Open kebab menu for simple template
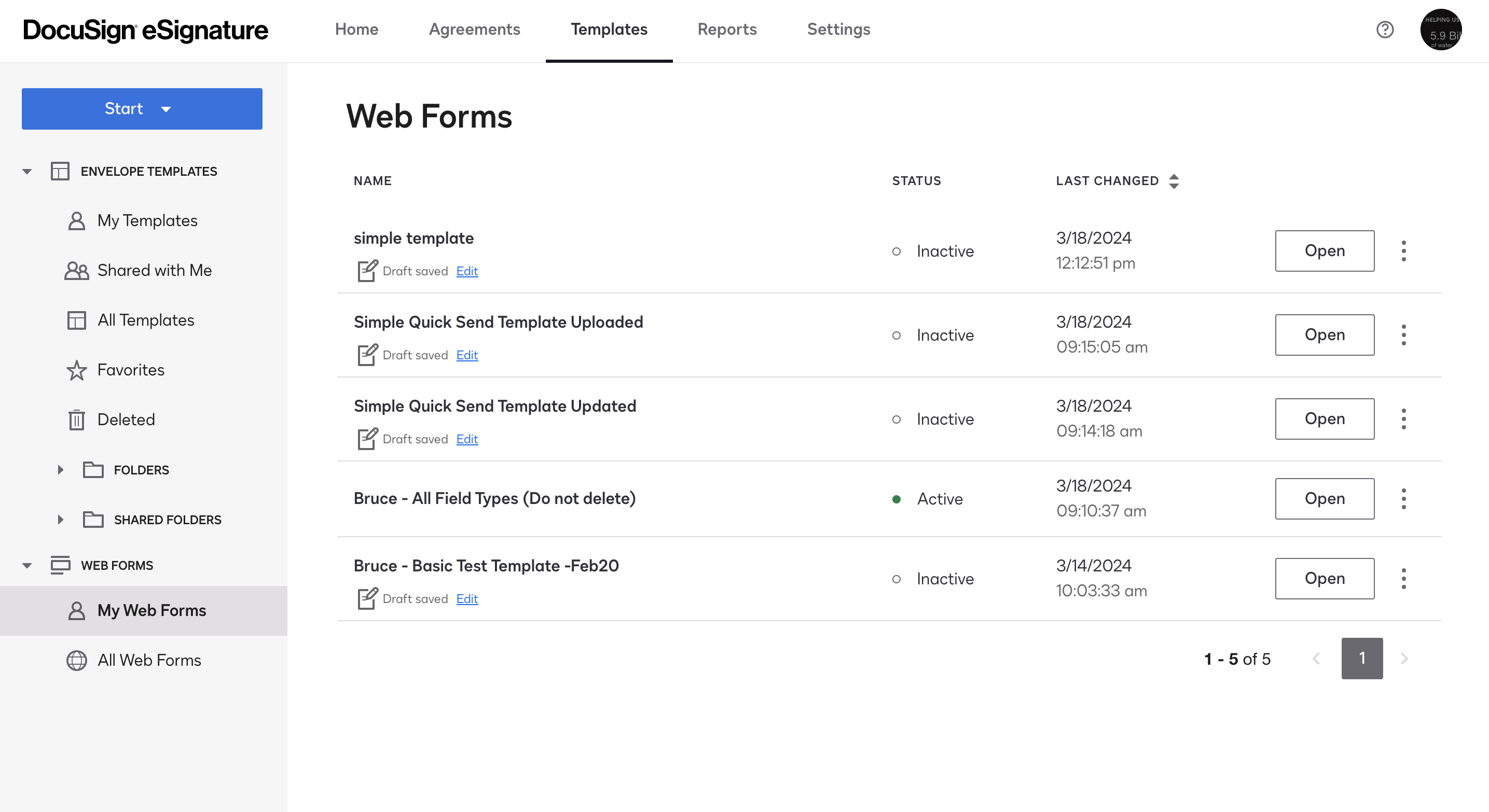 click(x=1403, y=250)
